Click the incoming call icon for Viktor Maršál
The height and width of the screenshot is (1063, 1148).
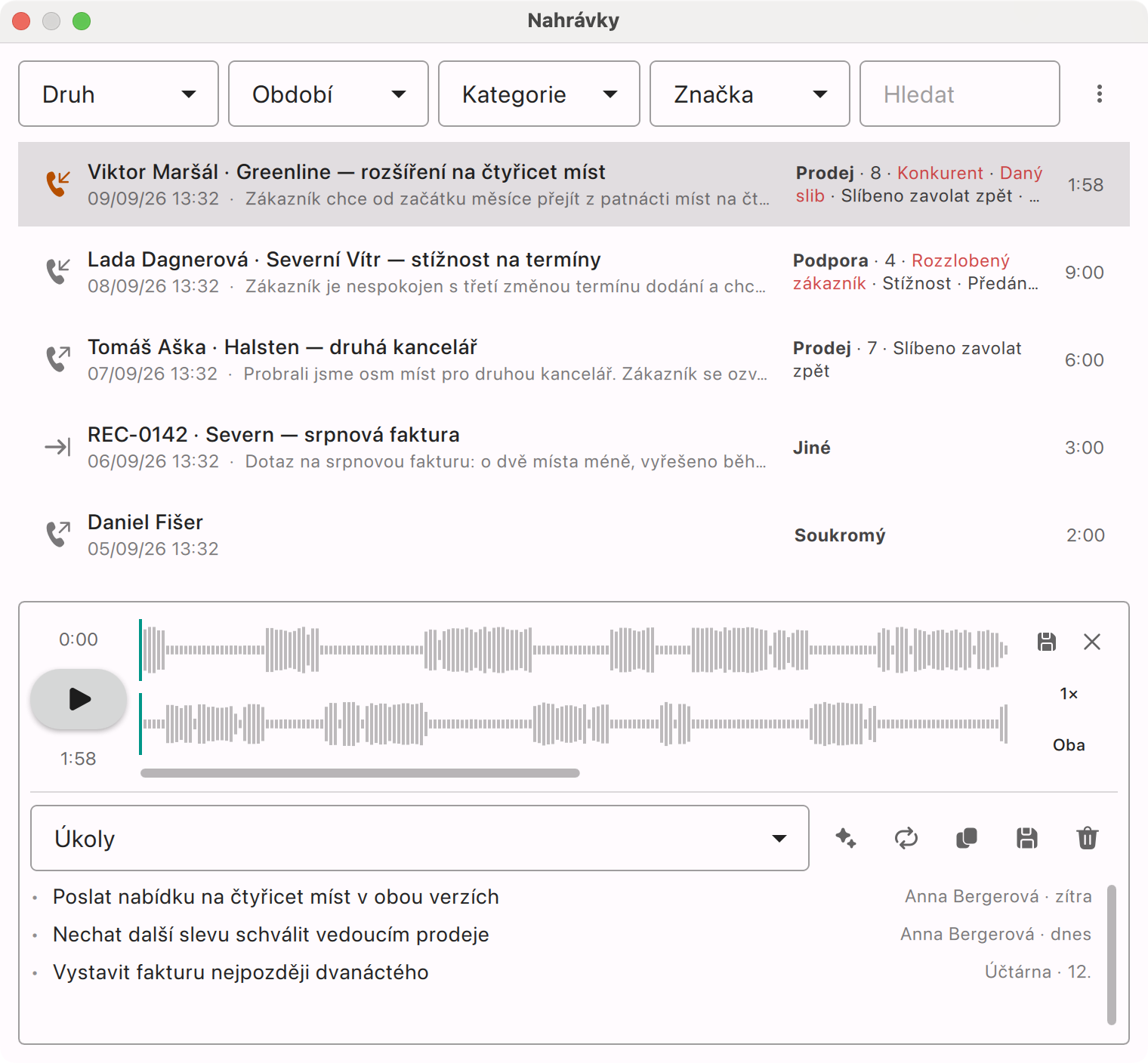coord(58,183)
